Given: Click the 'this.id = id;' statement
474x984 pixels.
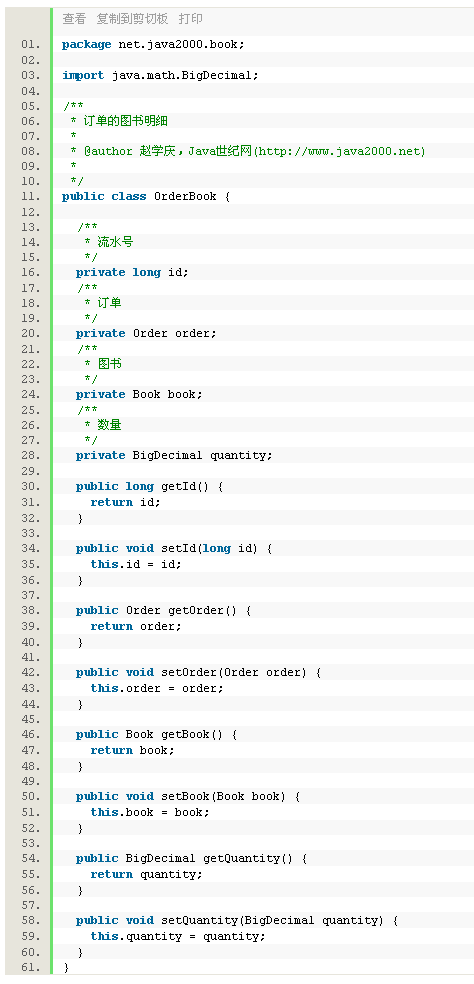Looking at the screenshot, I should [136, 564].
